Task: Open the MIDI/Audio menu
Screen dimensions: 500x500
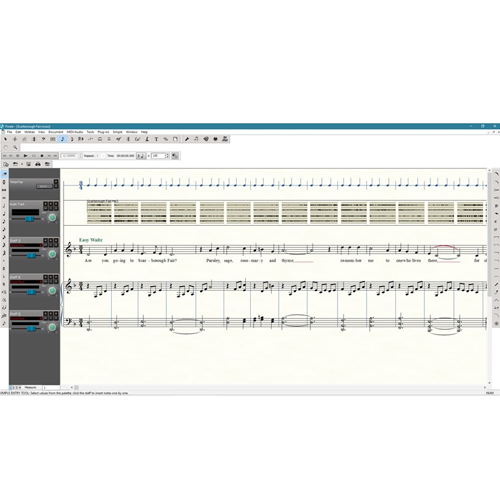Action: point(75,132)
